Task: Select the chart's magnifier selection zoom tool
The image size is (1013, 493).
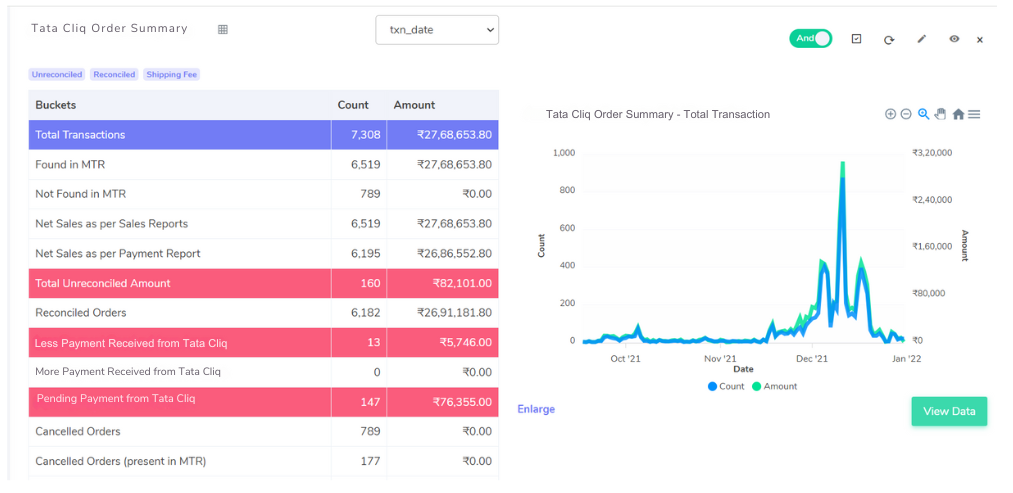Action: pyautogui.click(x=923, y=114)
